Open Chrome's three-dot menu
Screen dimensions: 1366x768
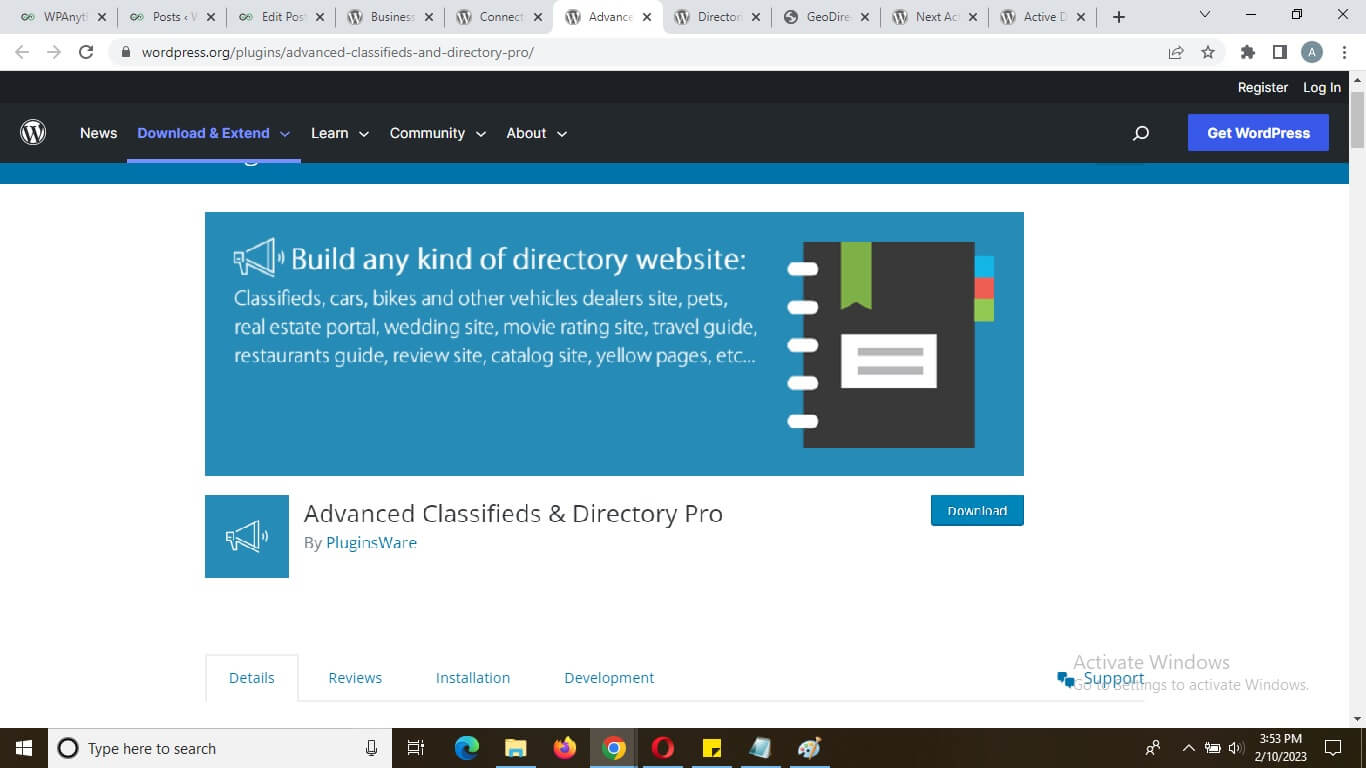1344,52
